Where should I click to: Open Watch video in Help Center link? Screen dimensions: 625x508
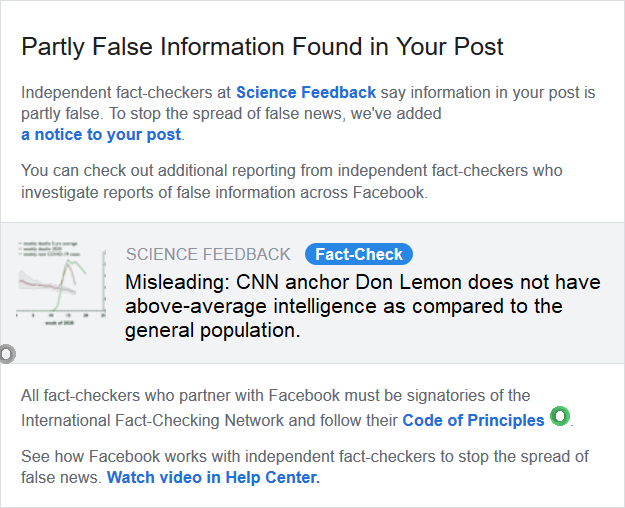click(213, 477)
